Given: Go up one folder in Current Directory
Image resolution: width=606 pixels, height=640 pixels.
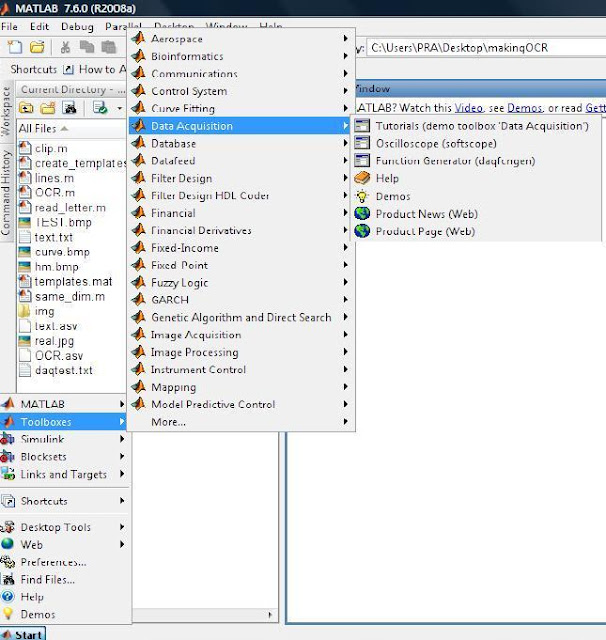Looking at the screenshot, I should [26, 108].
